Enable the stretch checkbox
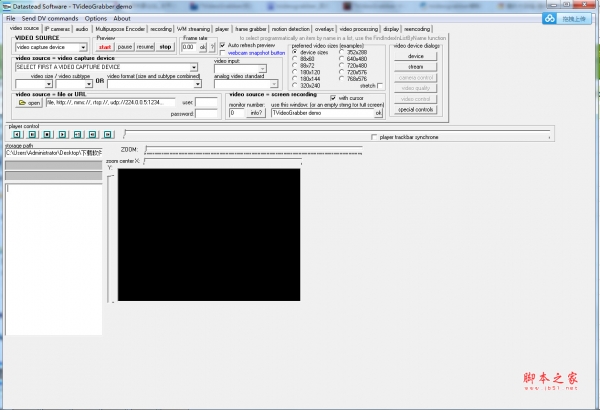Viewport: 600px width, 410px height. coord(380,85)
